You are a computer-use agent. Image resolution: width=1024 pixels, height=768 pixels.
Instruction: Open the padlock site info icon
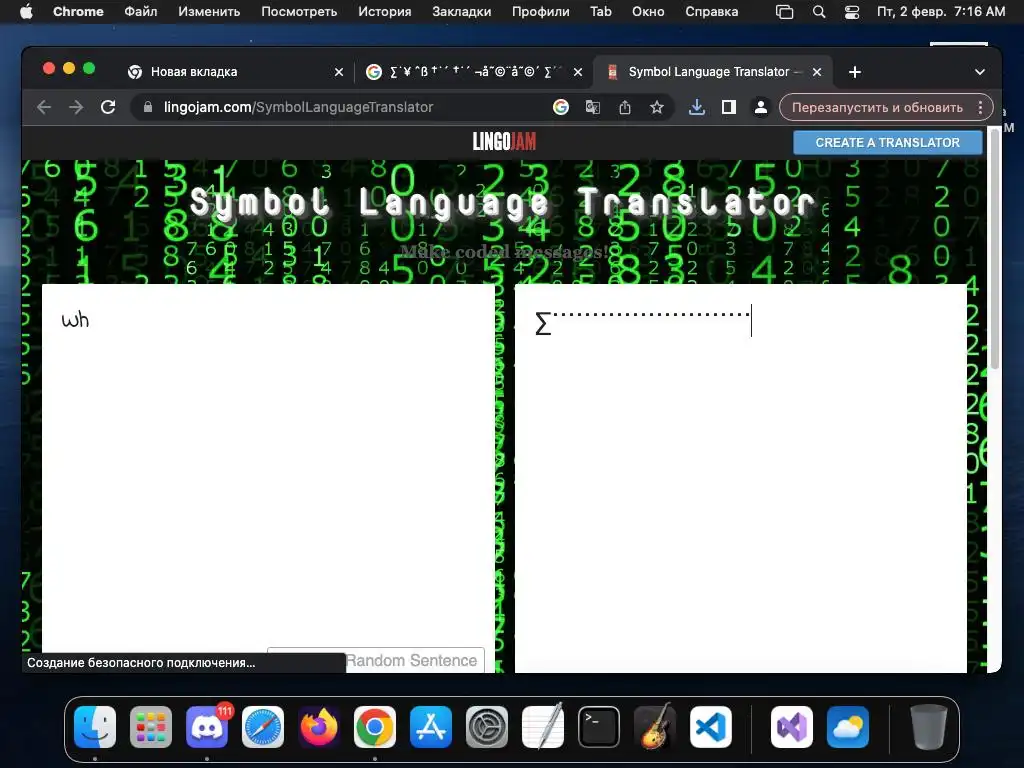[148, 107]
